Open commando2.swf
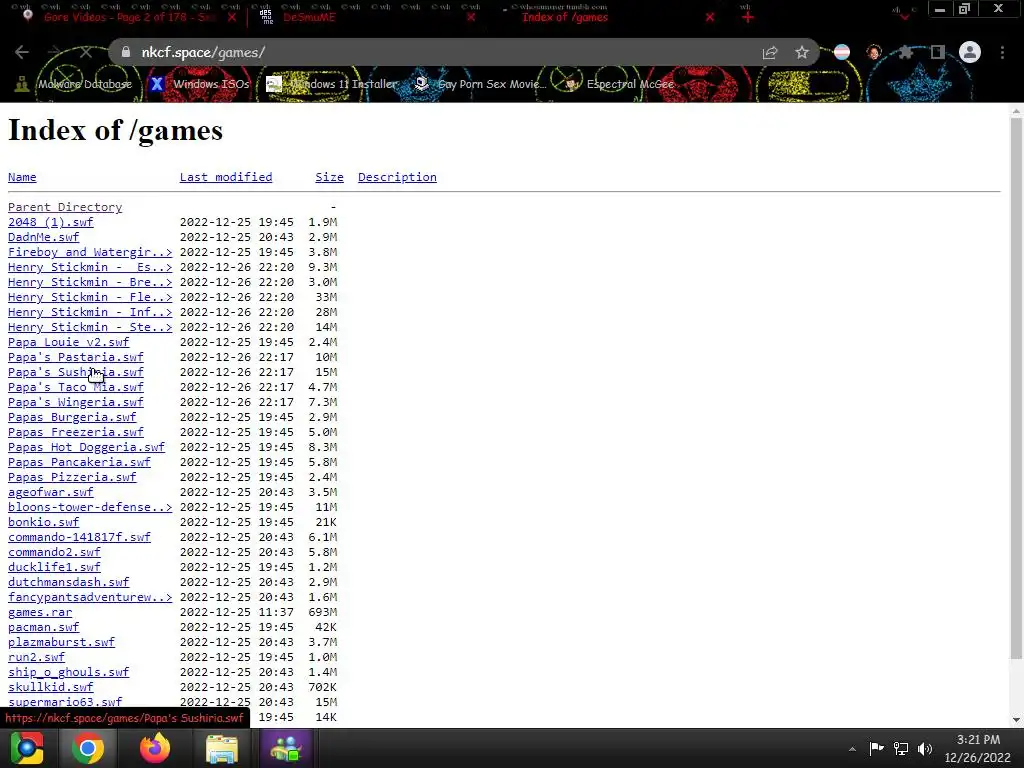Viewport: 1024px width, 768px height. (54, 552)
